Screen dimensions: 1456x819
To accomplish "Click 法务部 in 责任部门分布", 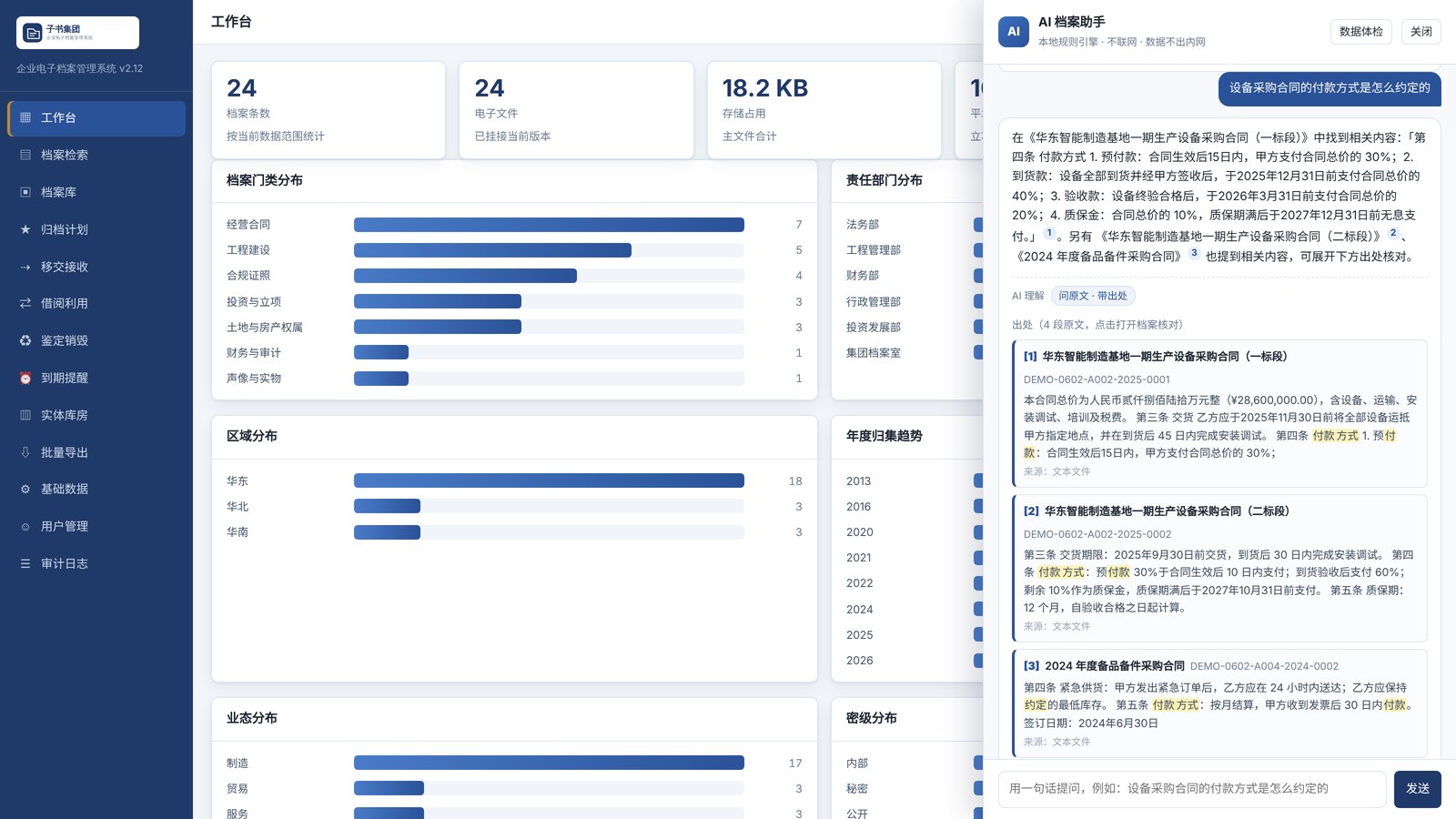I will (863, 225).
